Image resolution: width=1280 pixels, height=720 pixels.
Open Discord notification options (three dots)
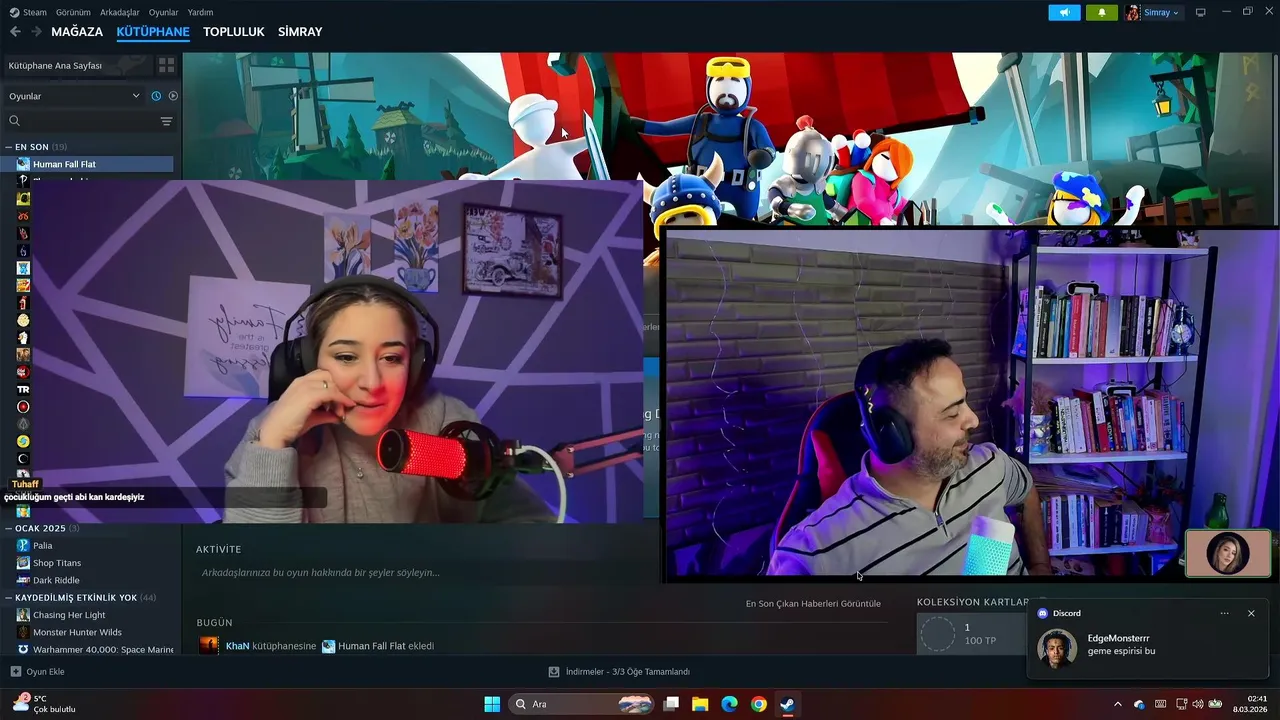[1225, 613]
